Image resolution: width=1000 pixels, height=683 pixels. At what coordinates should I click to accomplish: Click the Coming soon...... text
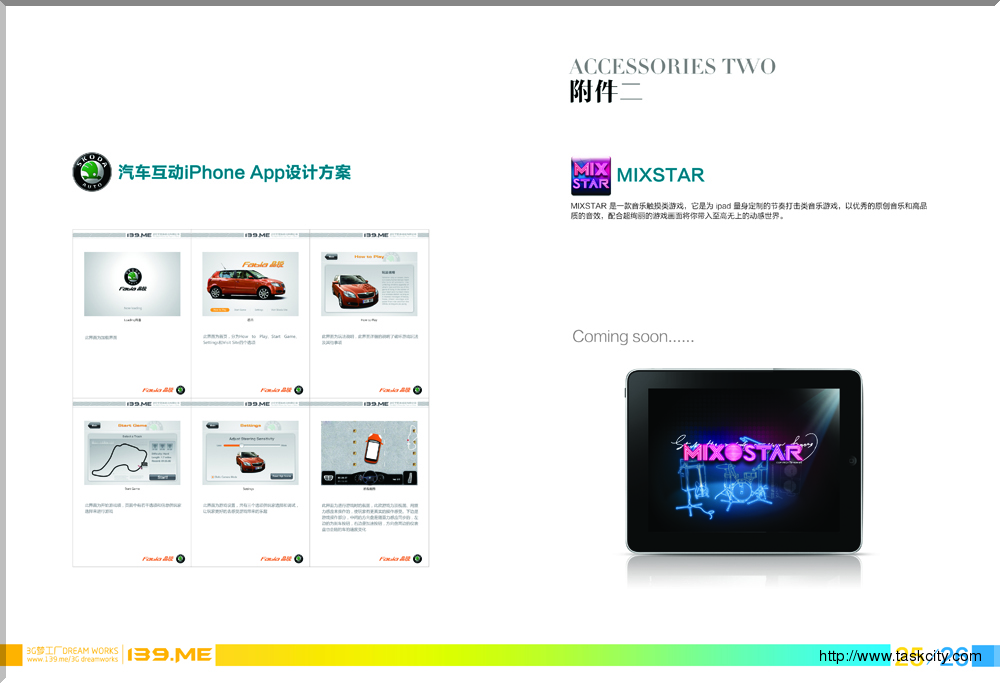click(633, 336)
